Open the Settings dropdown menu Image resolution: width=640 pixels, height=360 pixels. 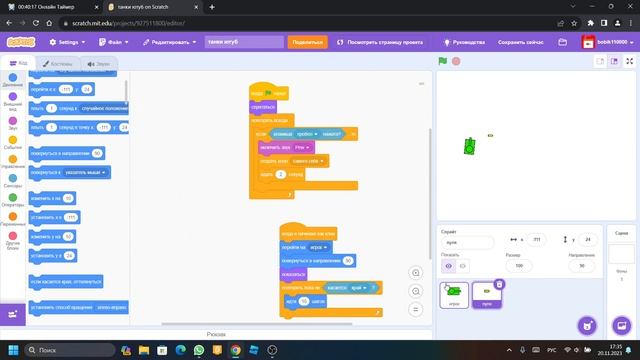pyautogui.click(x=67, y=42)
